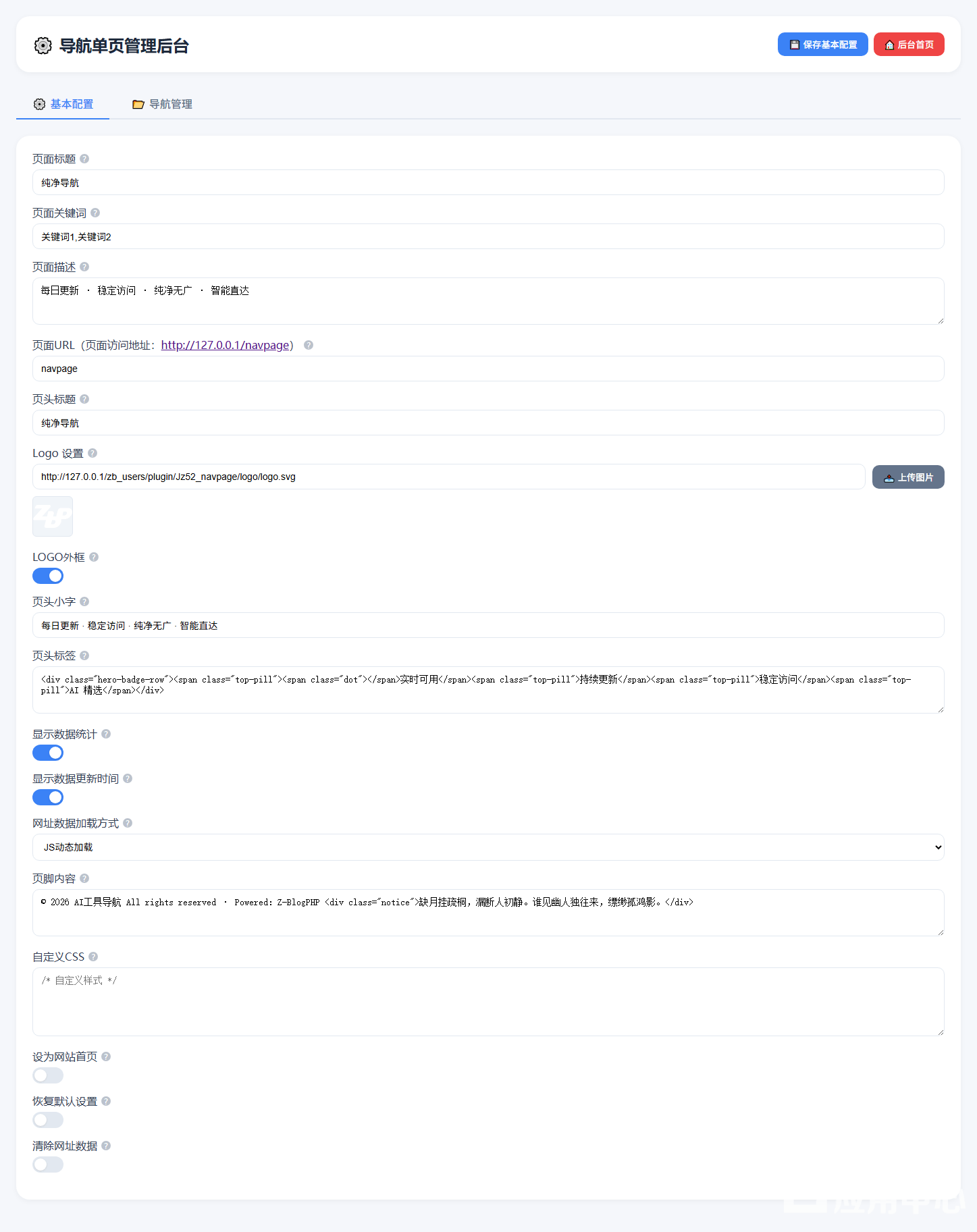Focus the 自定义CSS text area
Screen dimensions: 977x1232
point(487,1001)
